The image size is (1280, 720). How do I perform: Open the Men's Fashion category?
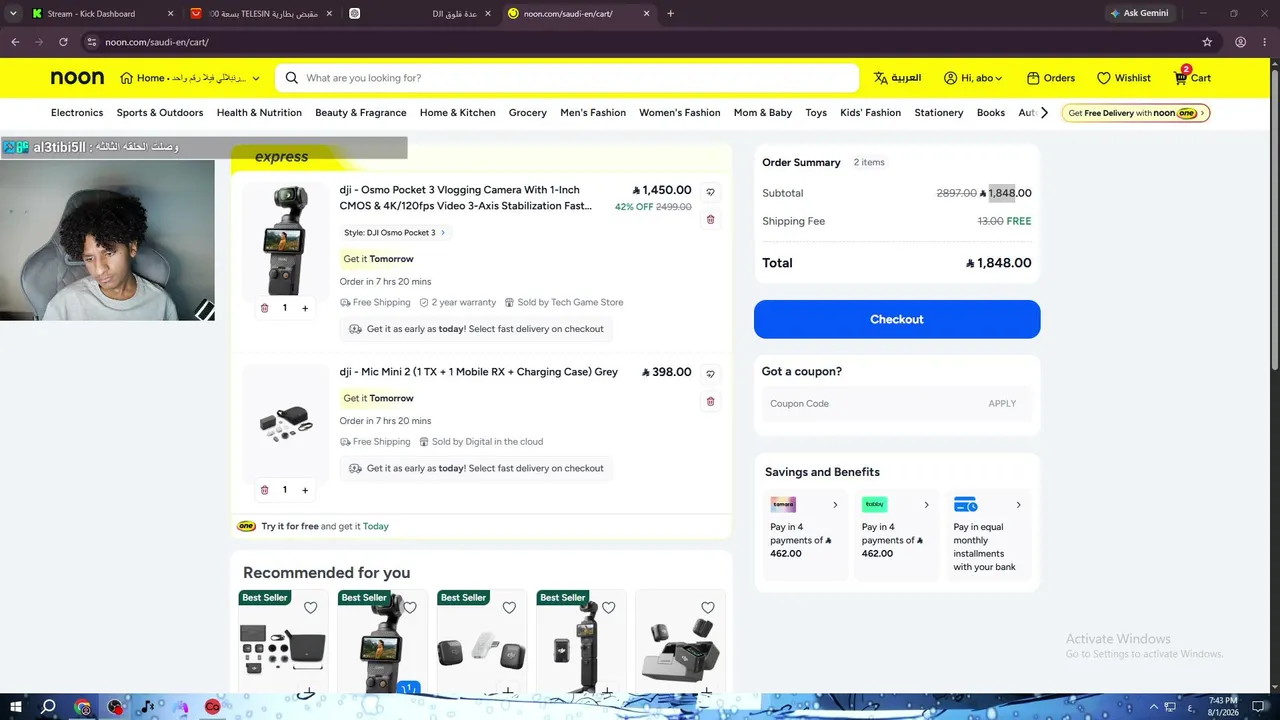point(593,113)
